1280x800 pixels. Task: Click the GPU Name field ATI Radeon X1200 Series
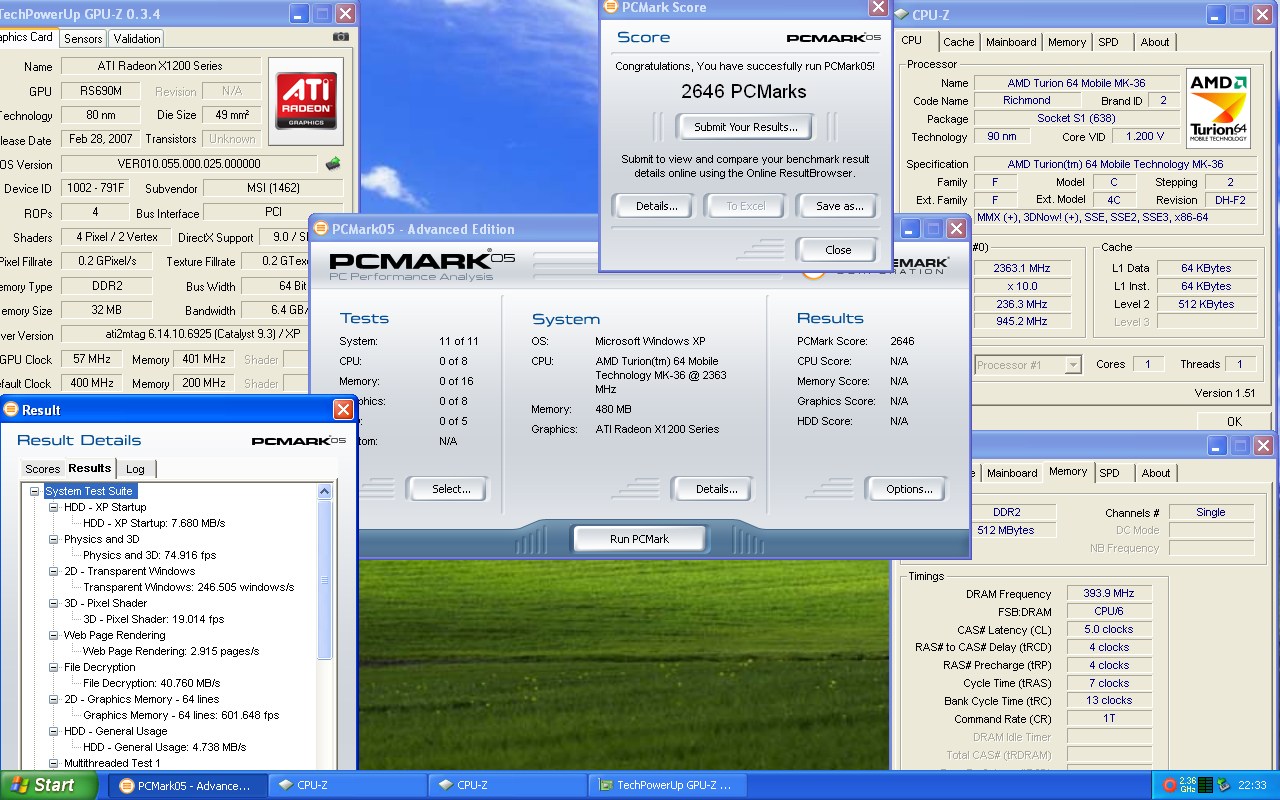(161, 66)
